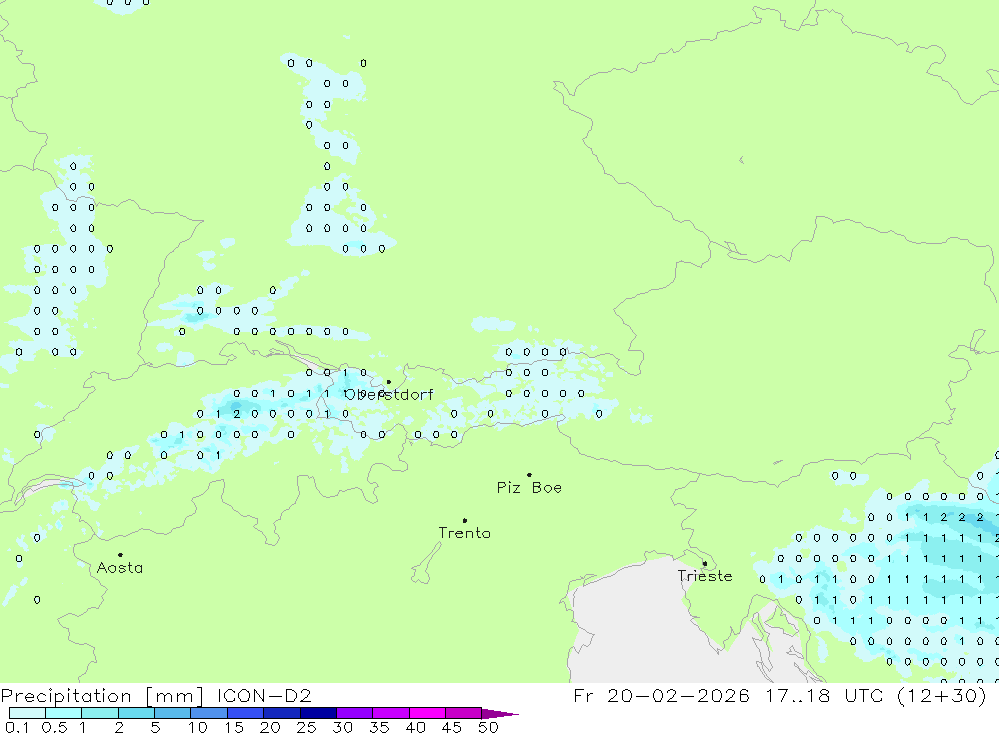Click the Trento city label

pos(465,533)
